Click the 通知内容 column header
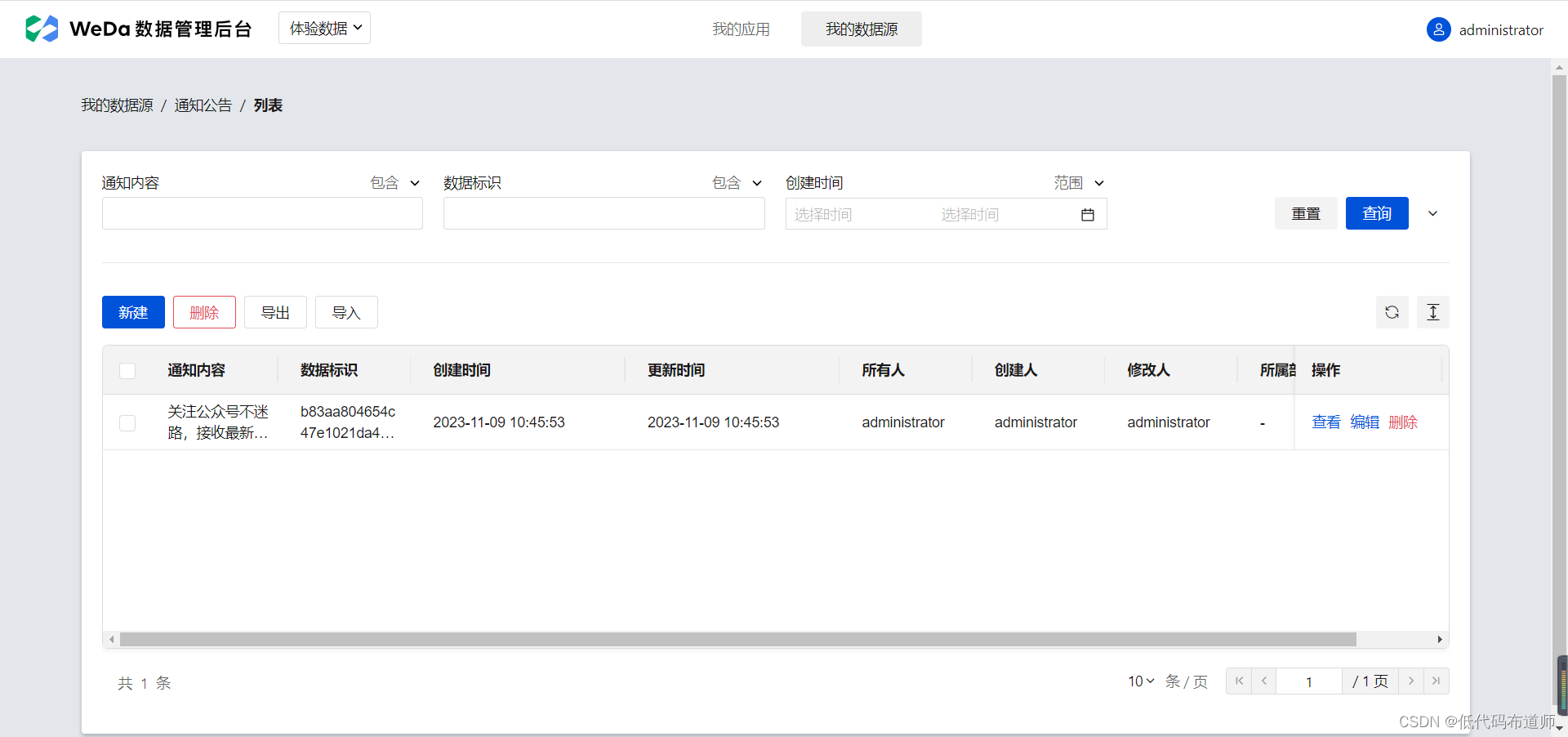Screen dimensions: 1568x737 [x=196, y=370]
